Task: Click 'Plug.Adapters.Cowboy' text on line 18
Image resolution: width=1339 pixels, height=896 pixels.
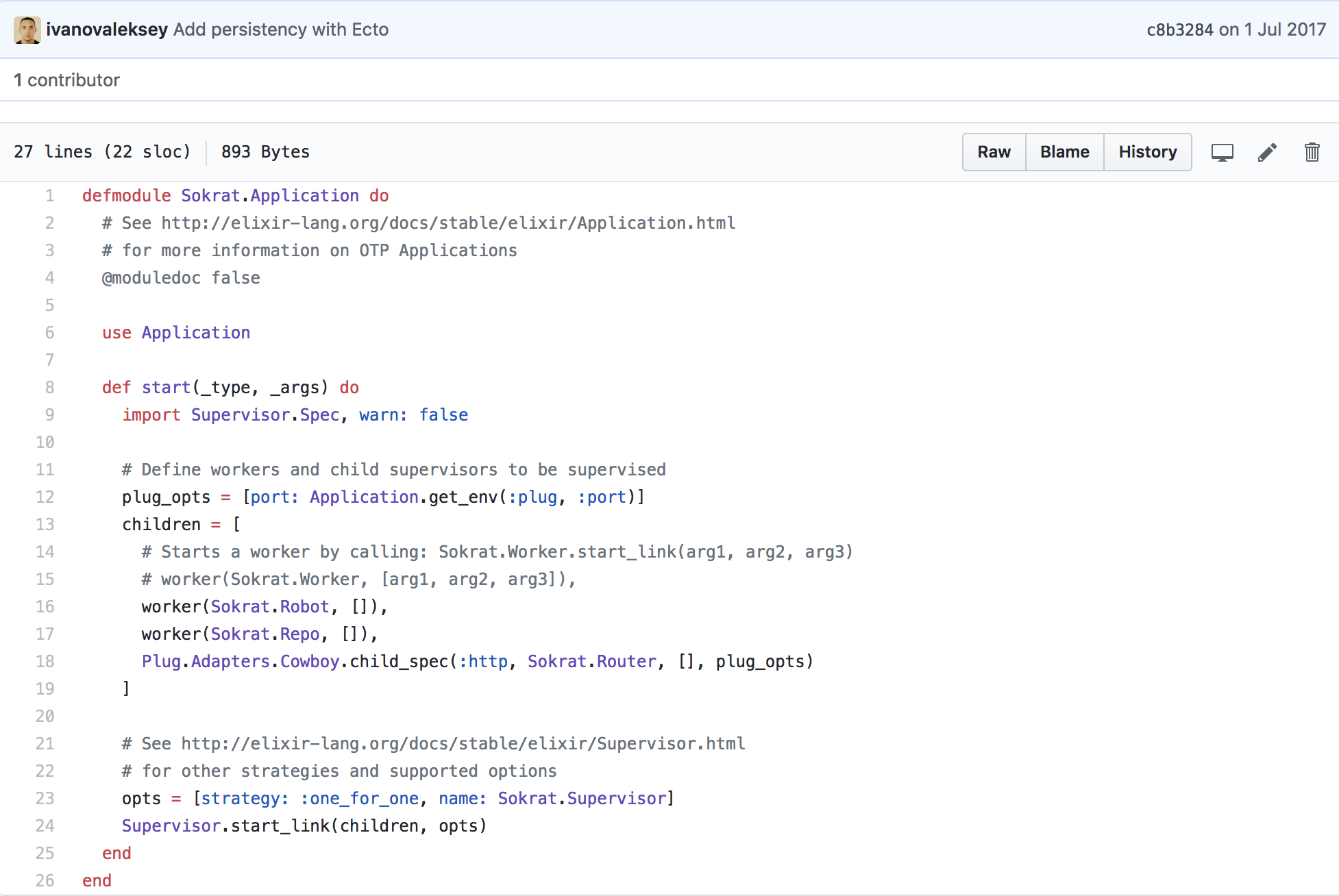Action: 241,662
